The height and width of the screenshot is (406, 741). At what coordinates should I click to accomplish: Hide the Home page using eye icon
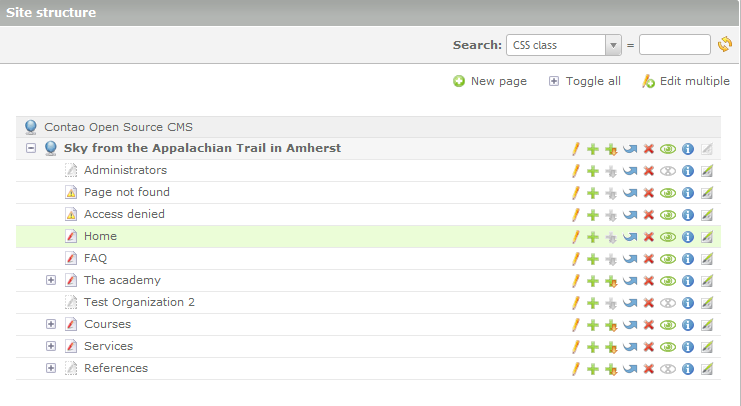pyautogui.click(x=668, y=237)
